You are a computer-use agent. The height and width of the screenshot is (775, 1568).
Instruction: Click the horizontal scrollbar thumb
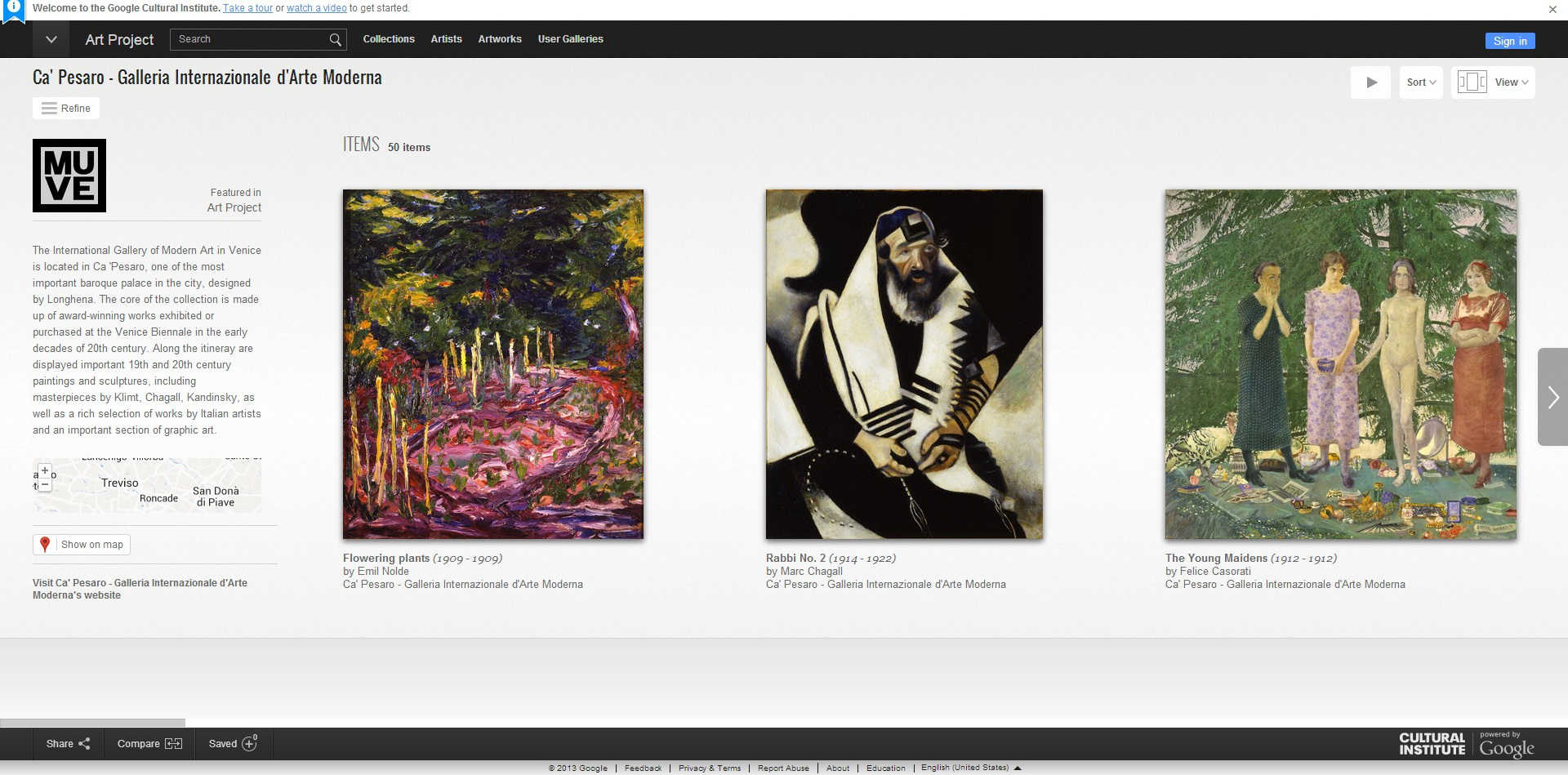(92, 723)
